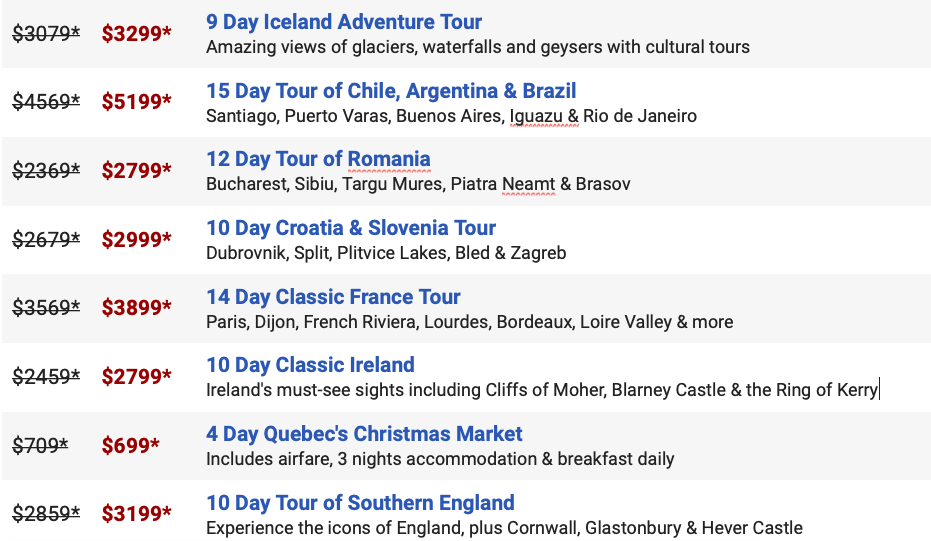The width and height of the screenshot is (931, 541).
Task: Open the 9 Day Iceland Adventure Tour link
Action: [x=344, y=22]
